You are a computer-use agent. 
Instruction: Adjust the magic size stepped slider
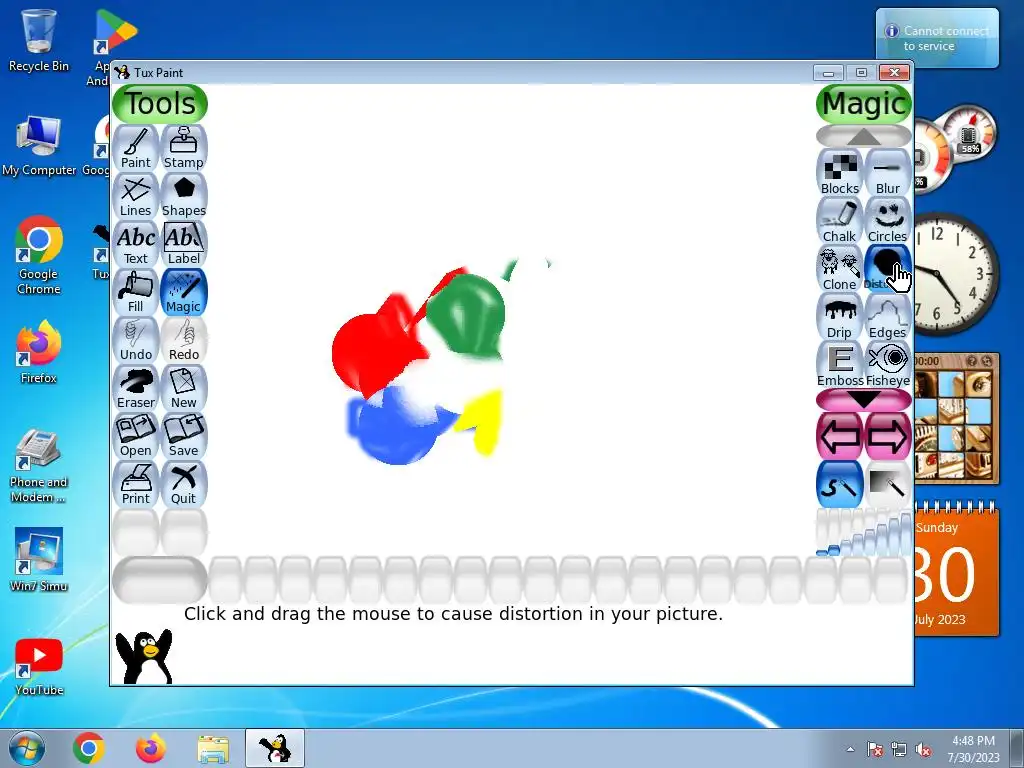(864, 533)
